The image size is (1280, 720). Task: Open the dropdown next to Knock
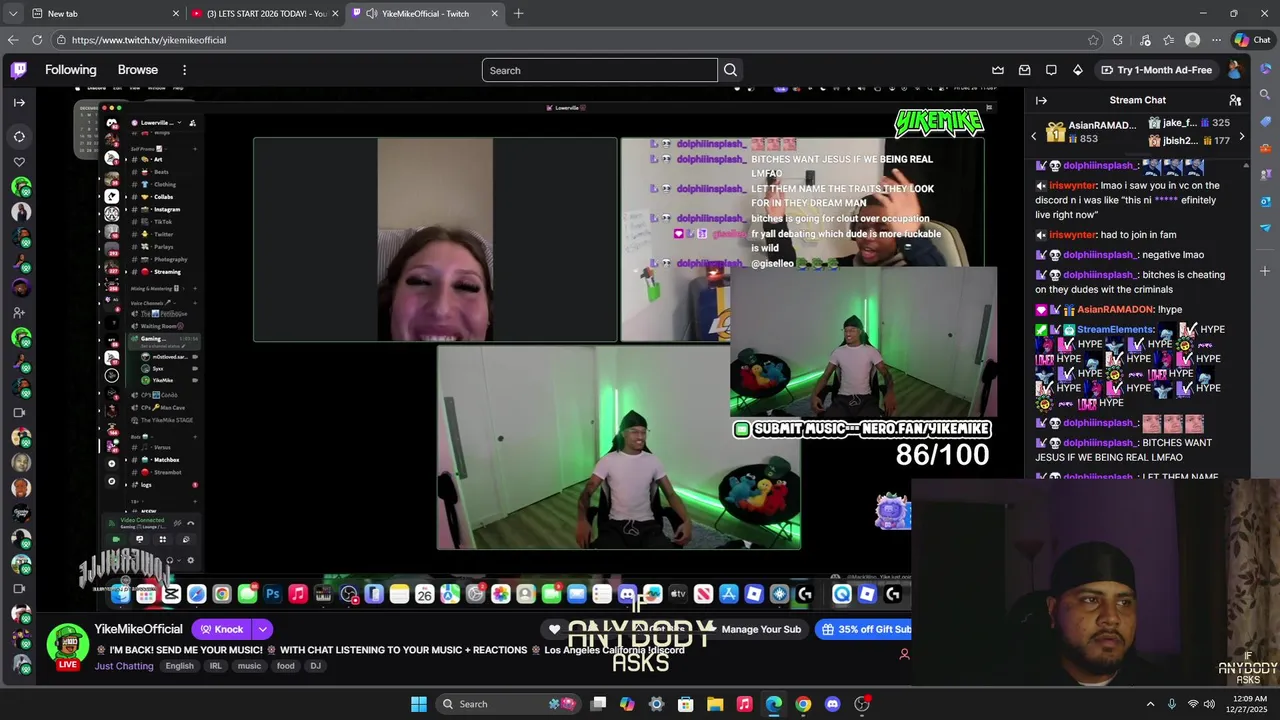click(262, 629)
